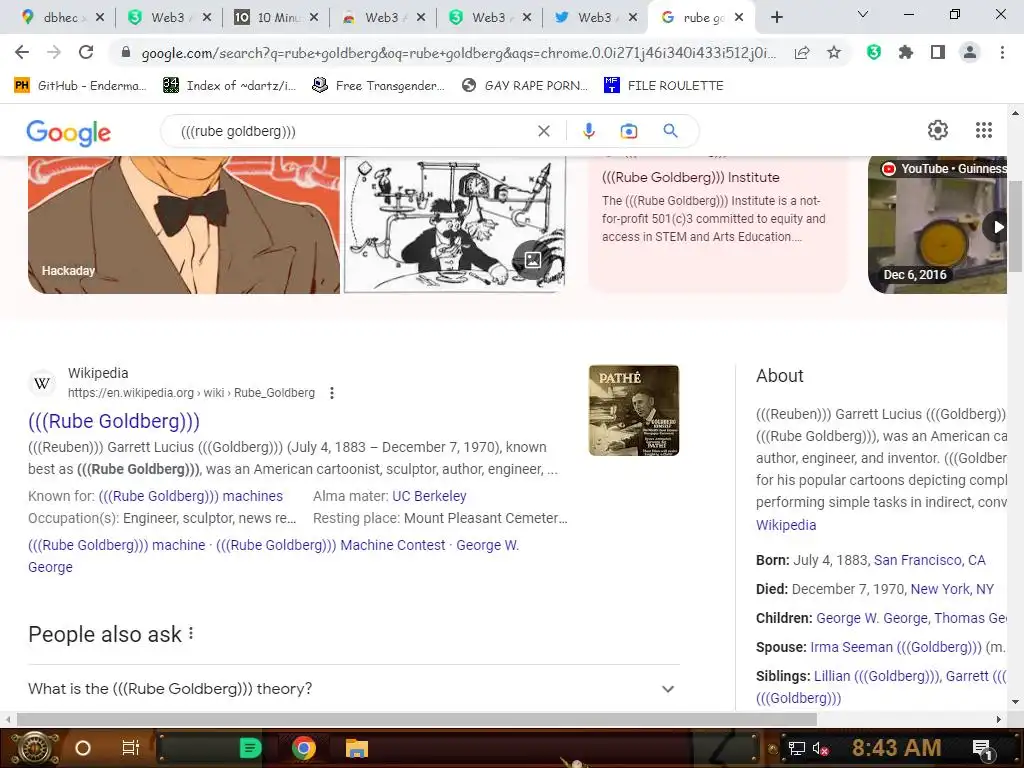The image size is (1024, 768).
Task: Open (((Rube Goldberg))) Machine Contest sitelink
Action: (x=330, y=545)
